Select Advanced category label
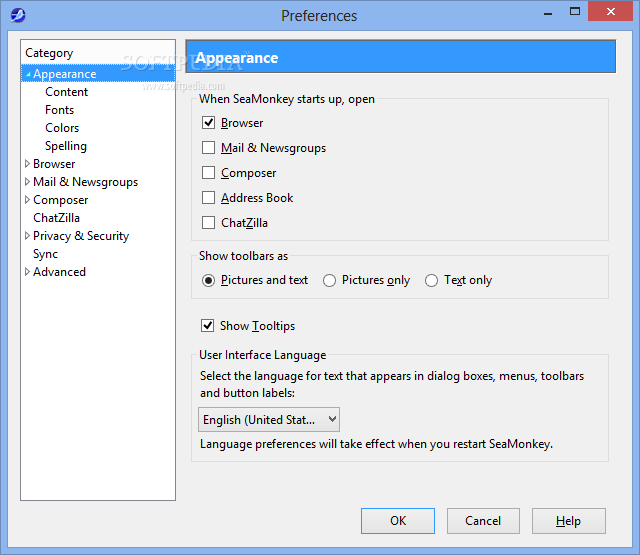This screenshot has height=555, width=640. tap(59, 271)
